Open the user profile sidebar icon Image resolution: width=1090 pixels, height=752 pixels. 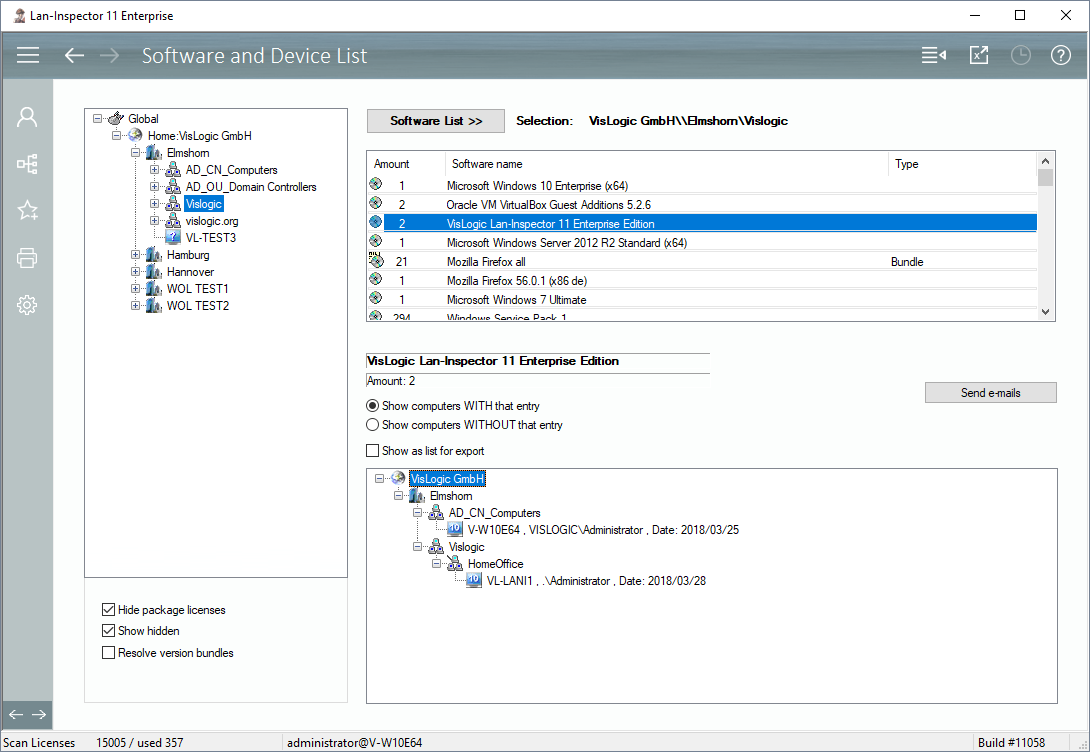tap(27, 117)
